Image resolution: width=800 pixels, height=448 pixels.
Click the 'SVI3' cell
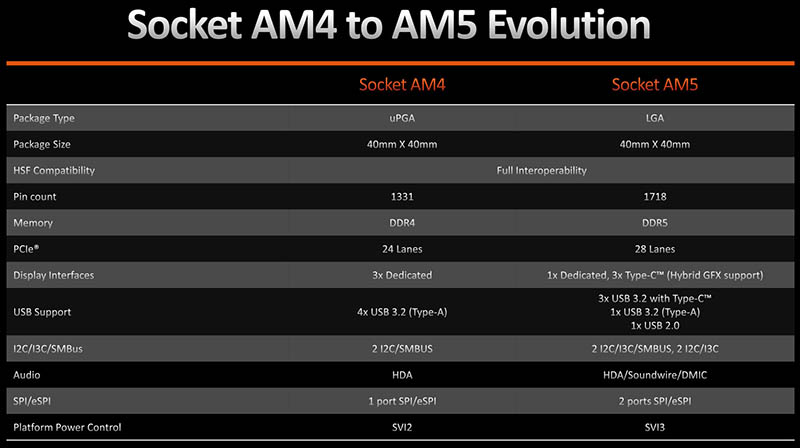point(655,427)
